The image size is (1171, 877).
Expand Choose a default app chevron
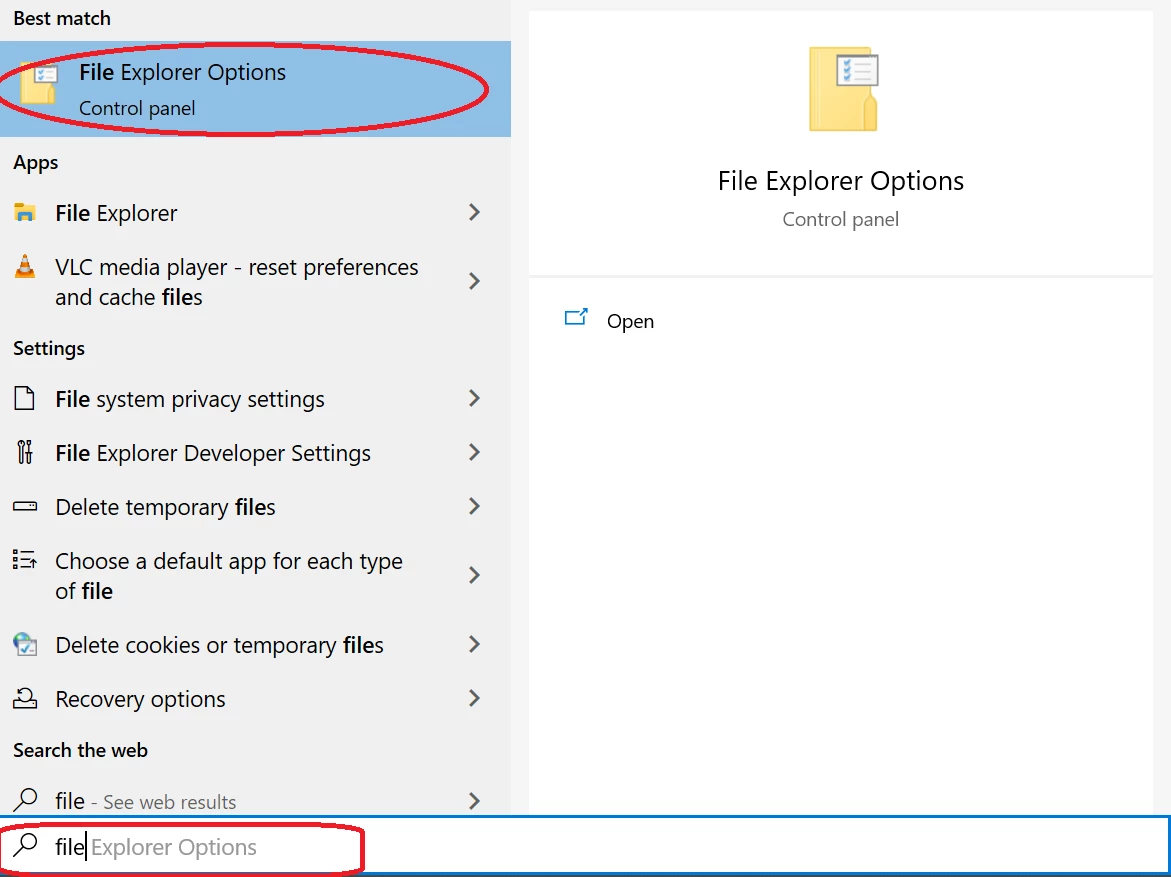[474, 574]
